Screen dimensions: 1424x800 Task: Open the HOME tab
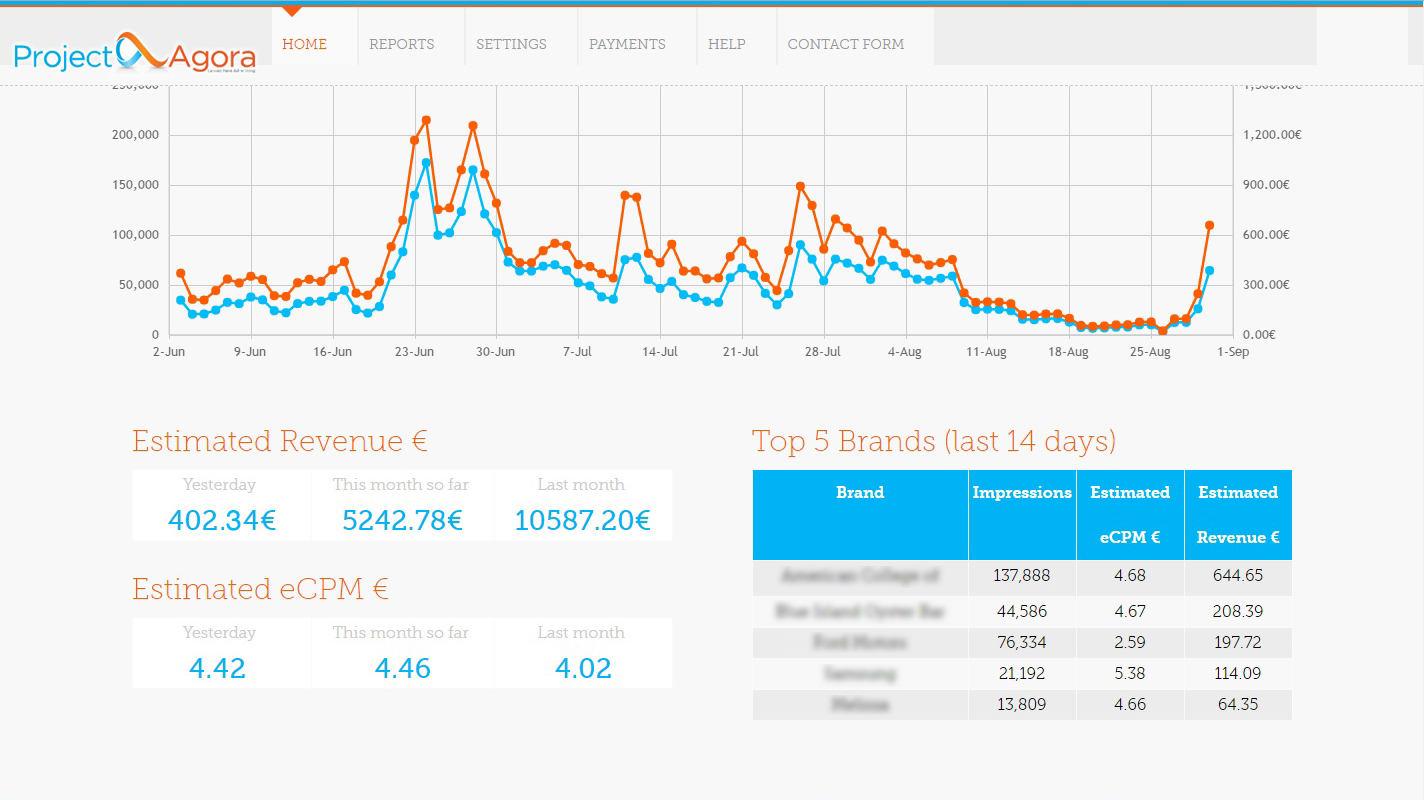point(304,44)
